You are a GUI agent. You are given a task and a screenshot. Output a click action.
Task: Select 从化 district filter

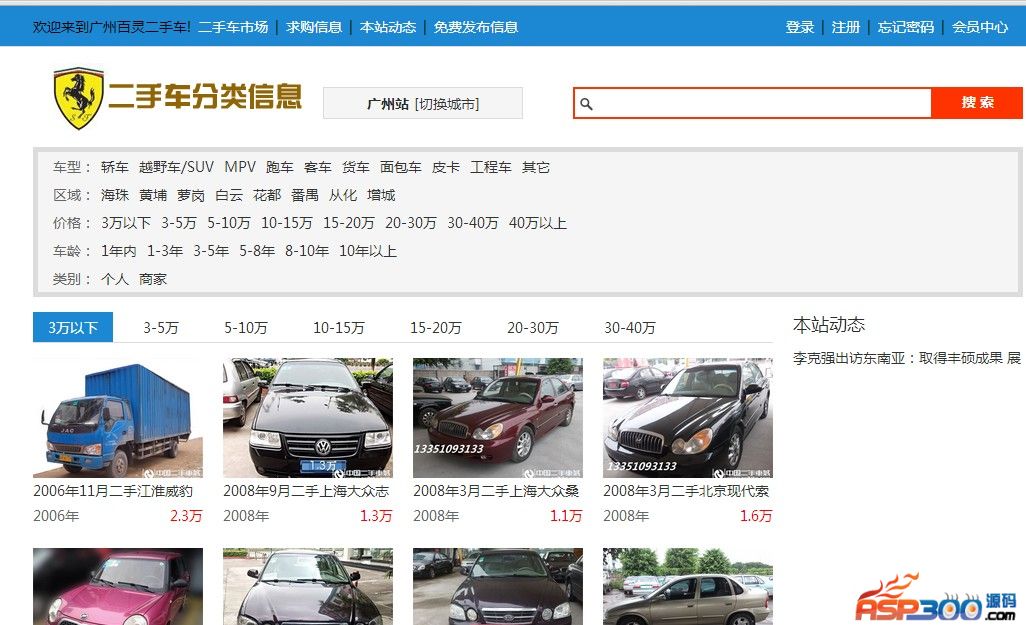(x=342, y=195)
